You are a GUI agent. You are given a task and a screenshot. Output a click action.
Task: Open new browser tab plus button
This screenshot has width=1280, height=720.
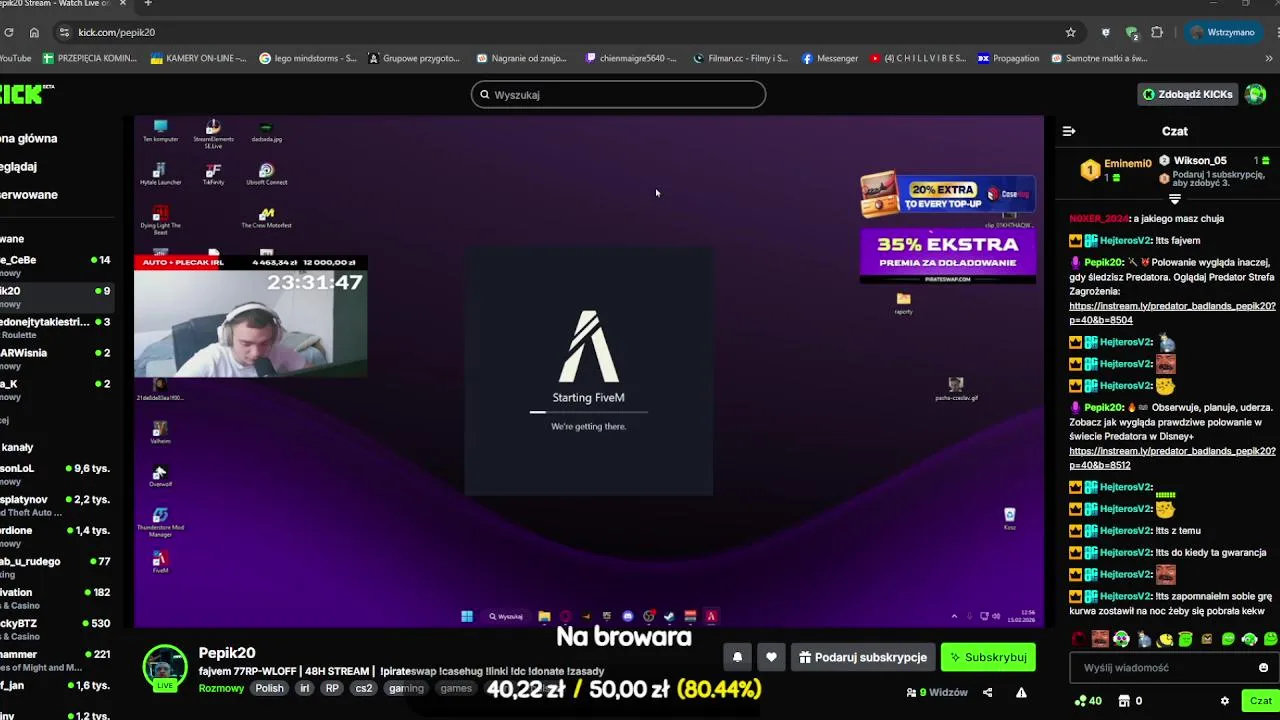point(147,4)
